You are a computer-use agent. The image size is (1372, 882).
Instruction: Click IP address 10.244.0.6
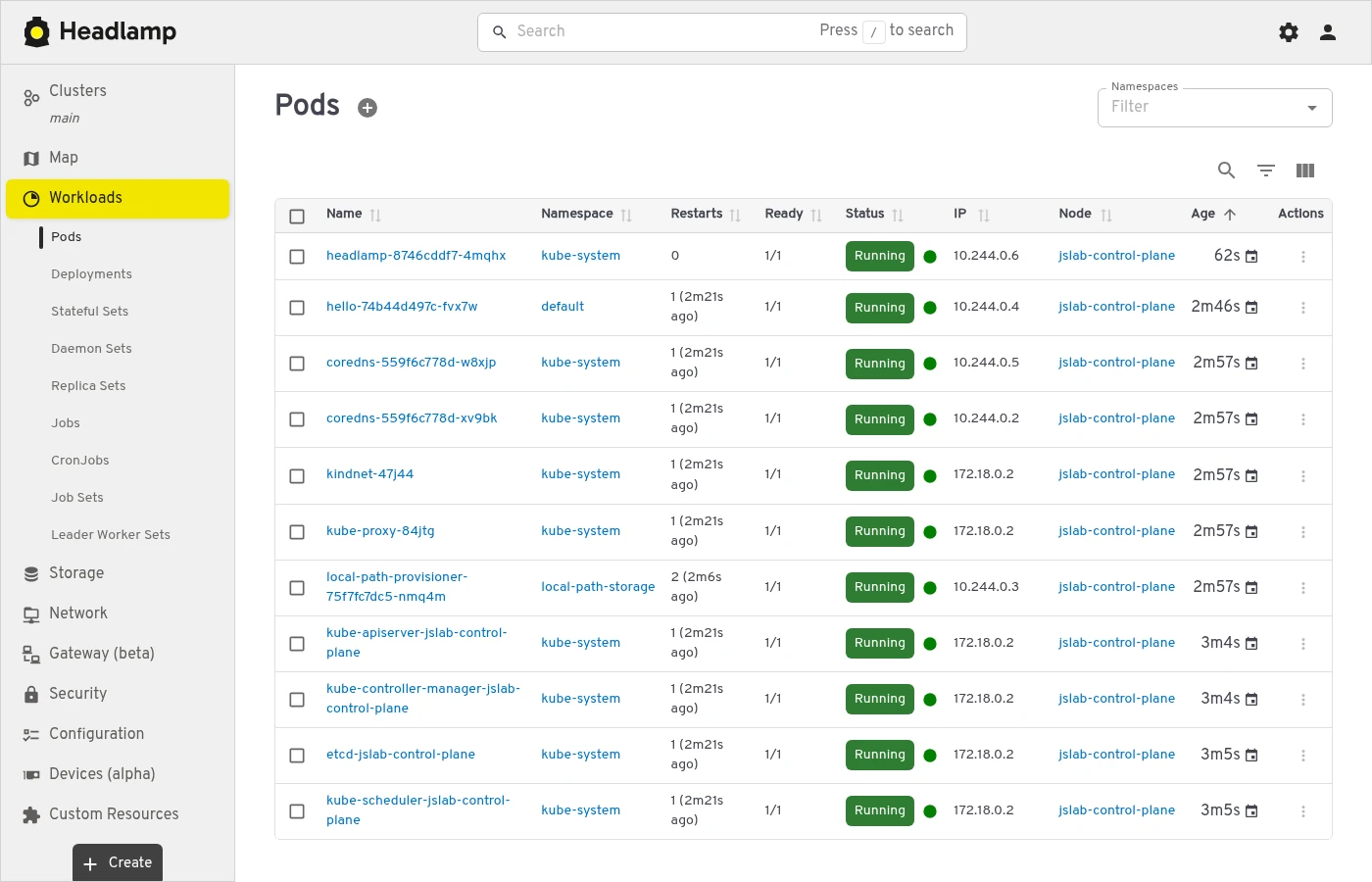[986, 256]
